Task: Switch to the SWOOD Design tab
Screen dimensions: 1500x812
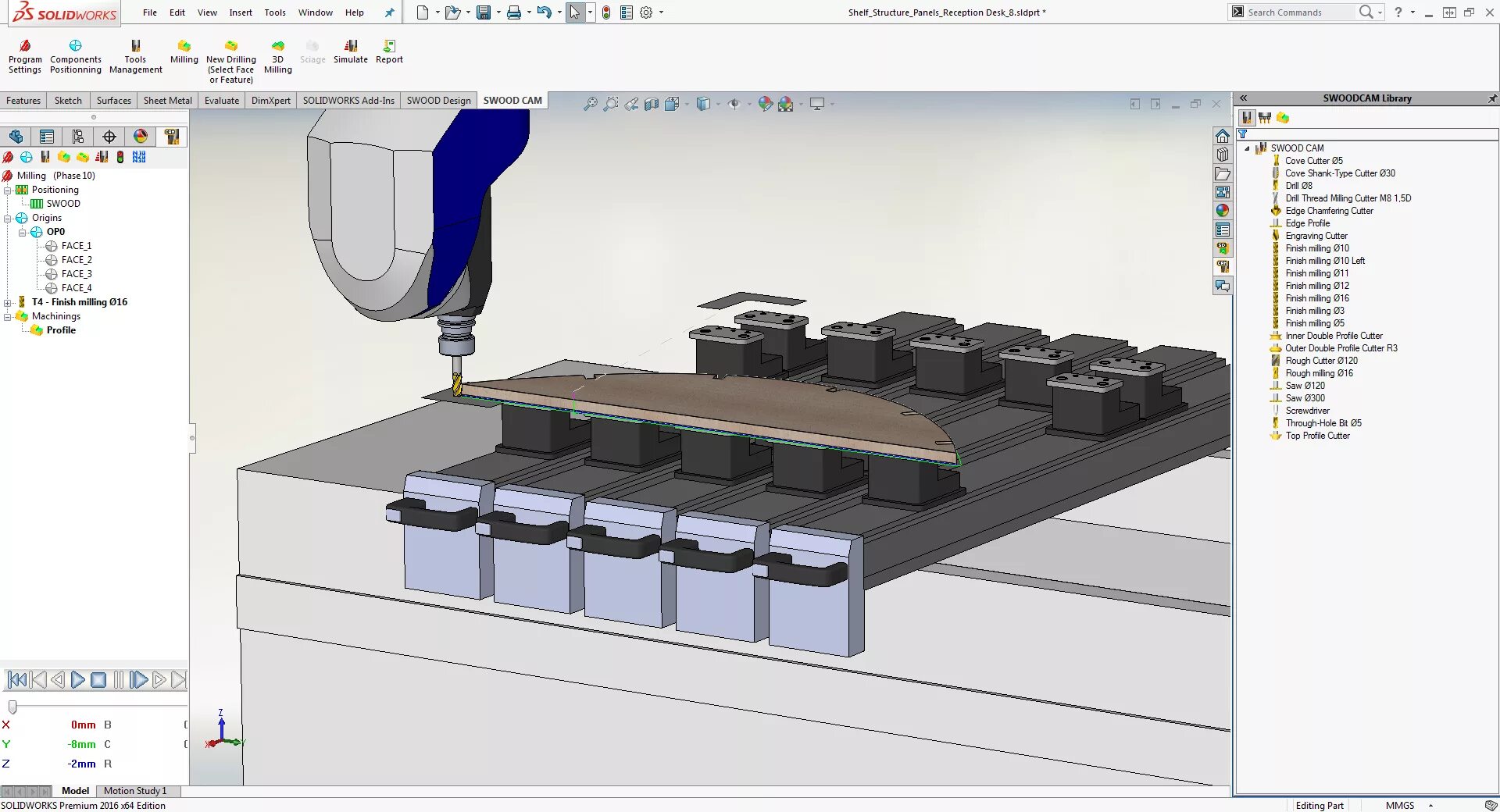Action: click(437, 100)
